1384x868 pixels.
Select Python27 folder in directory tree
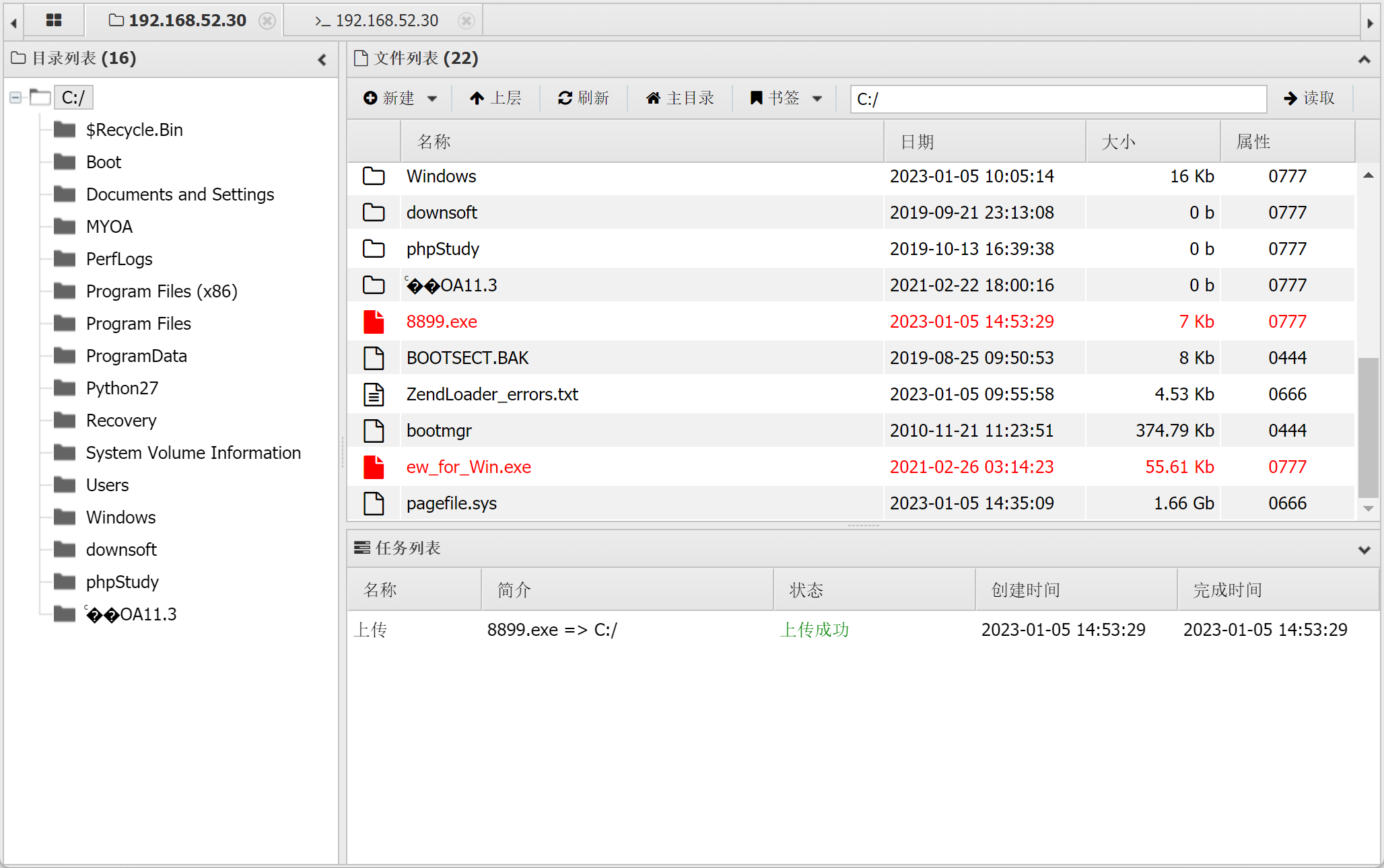pos(122,388)
